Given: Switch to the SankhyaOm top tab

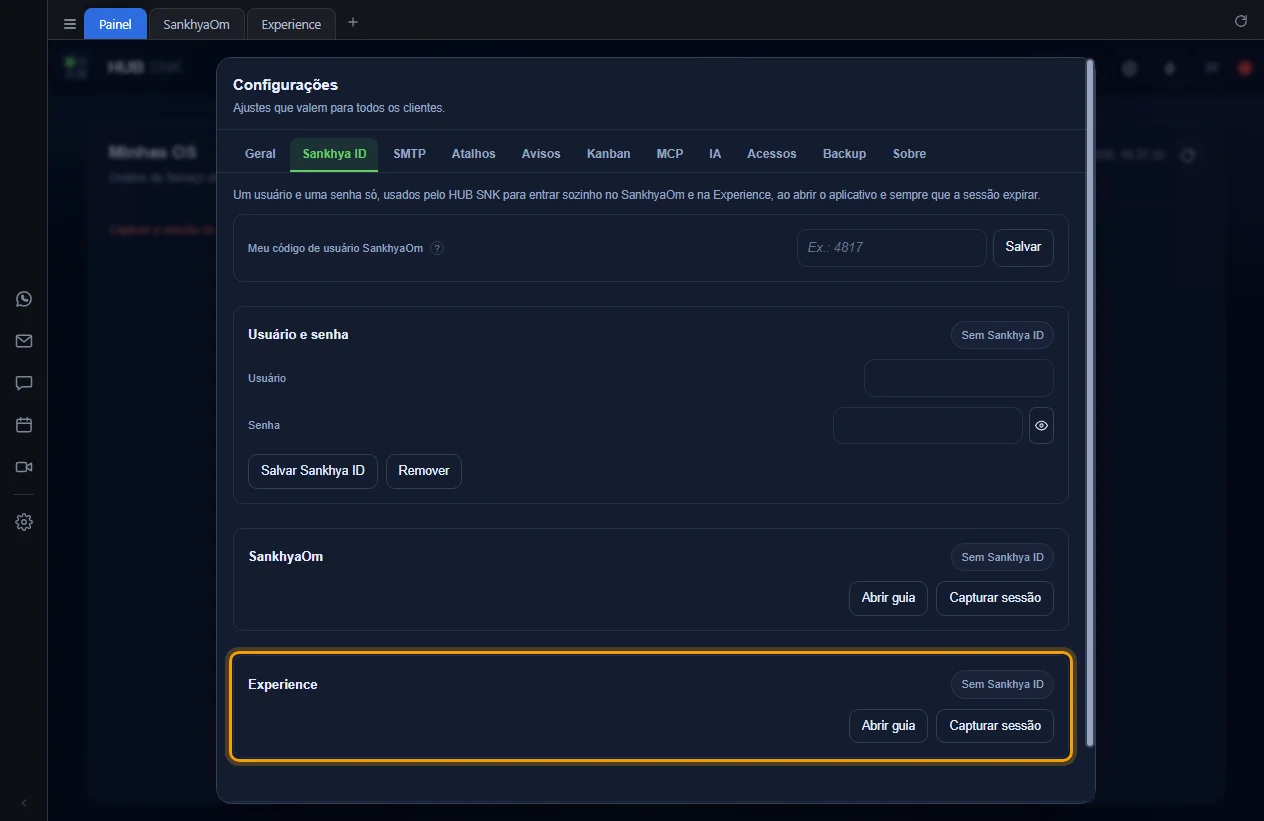Looking at the screenshot, I should (196, 24).
